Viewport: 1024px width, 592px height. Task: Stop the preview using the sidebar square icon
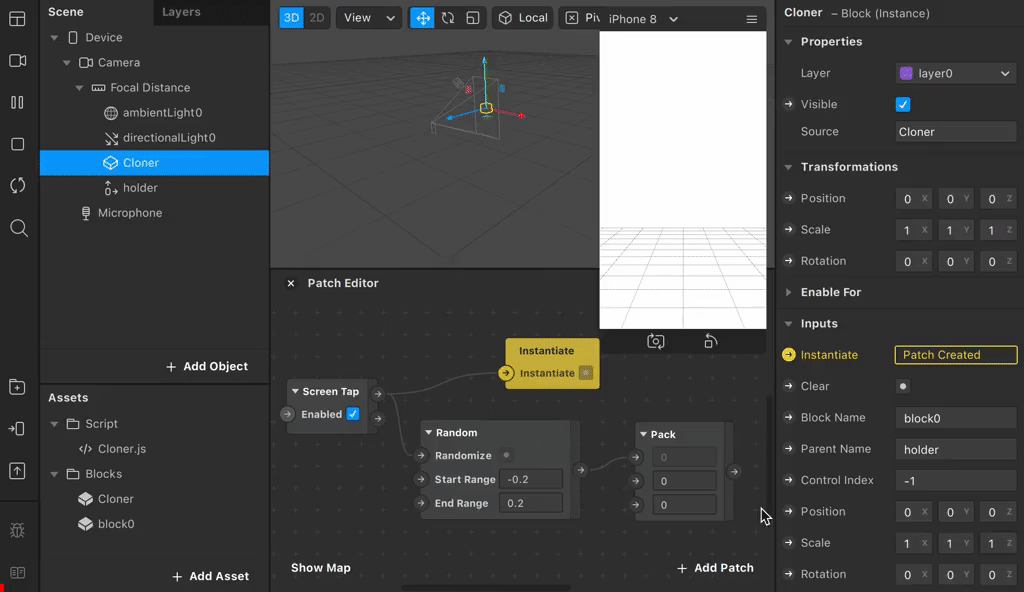click(18, 144)
